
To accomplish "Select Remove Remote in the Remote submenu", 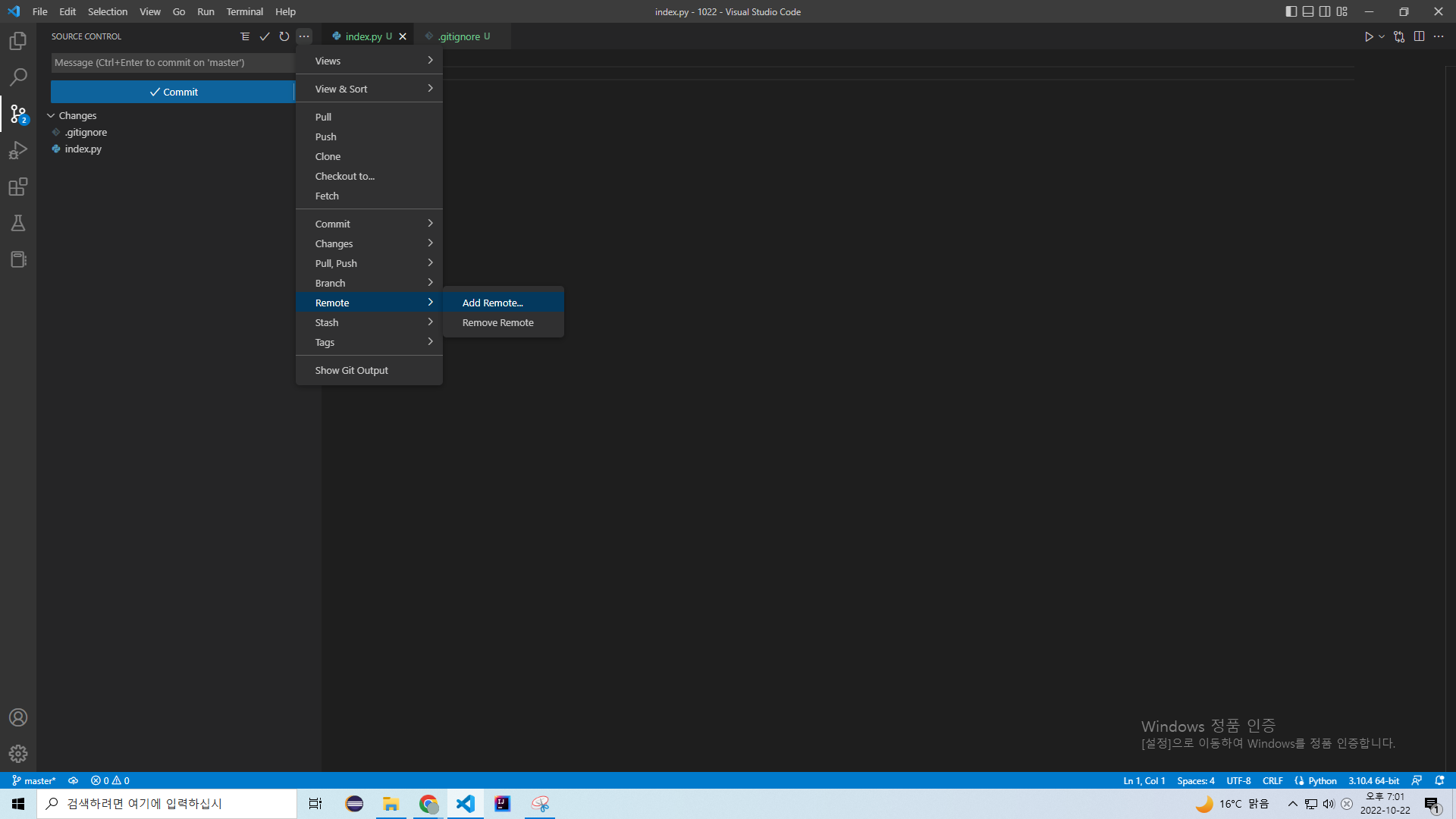I will (504, 322).
